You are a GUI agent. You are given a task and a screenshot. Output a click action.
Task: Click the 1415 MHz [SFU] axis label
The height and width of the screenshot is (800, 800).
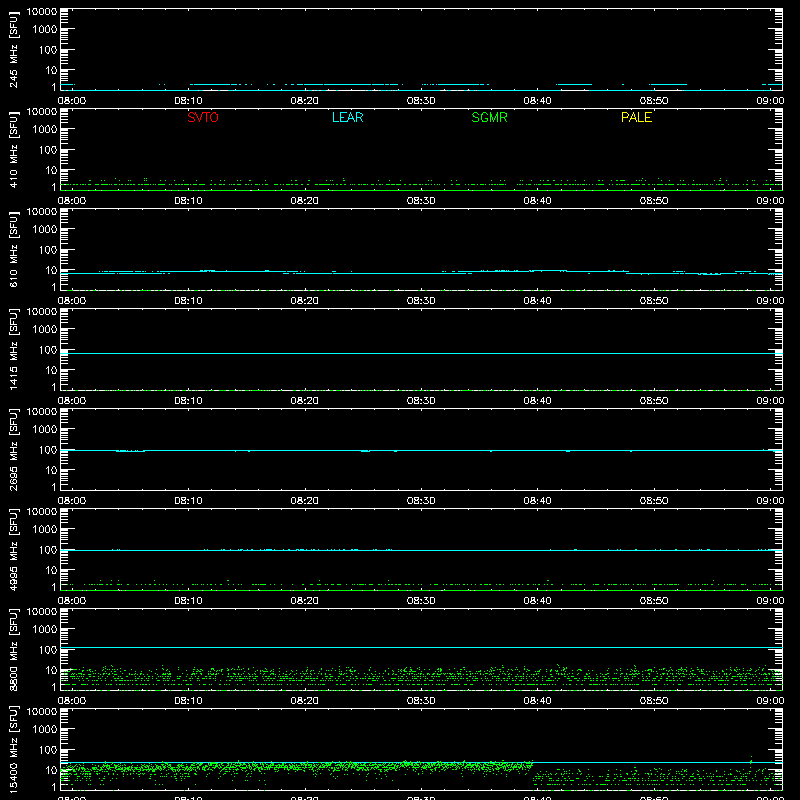(13, 349)
